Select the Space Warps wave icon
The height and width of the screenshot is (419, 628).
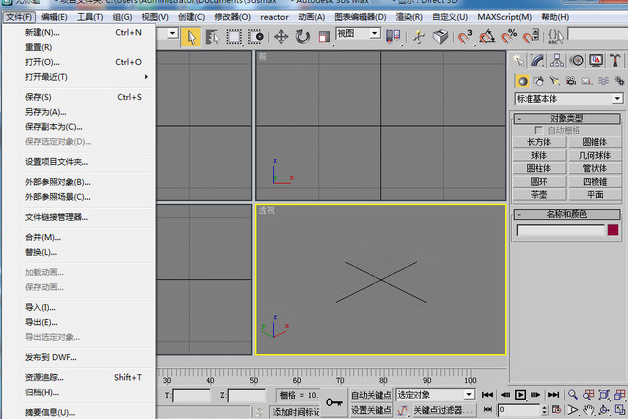(x=603, y=81)
